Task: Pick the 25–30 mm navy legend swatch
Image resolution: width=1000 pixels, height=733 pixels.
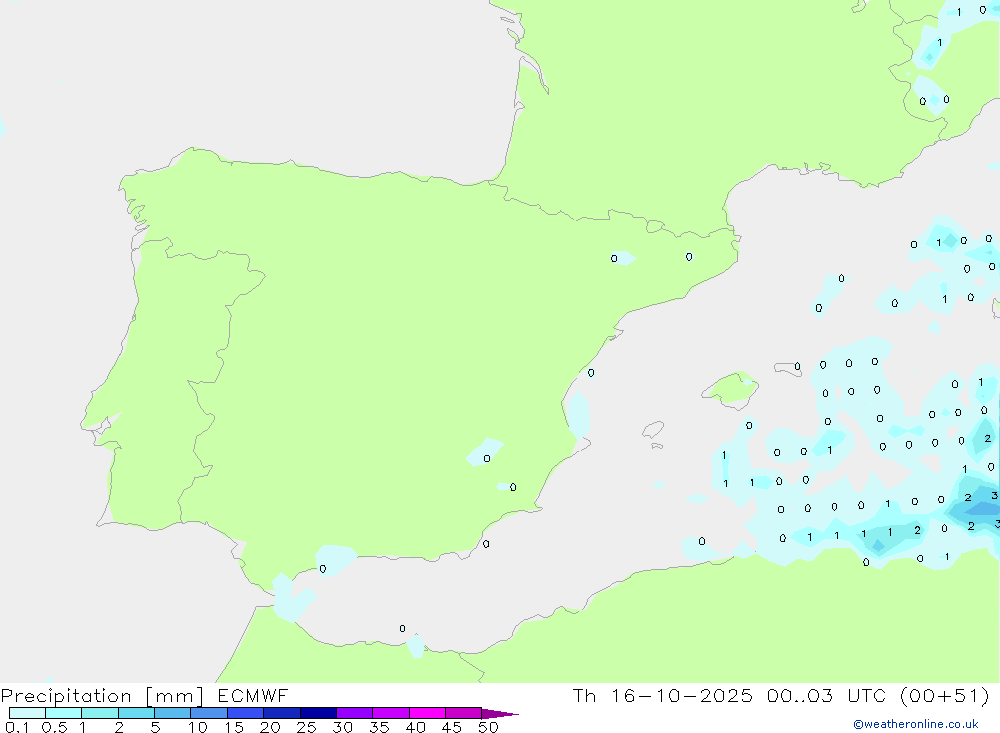Action: pos(318,713)
